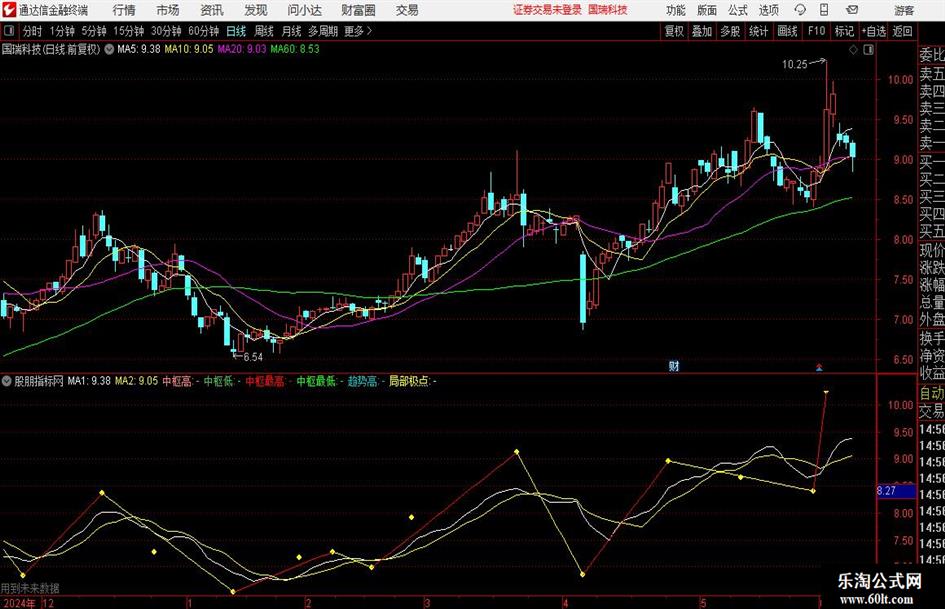Expand the 更多 periods list
Viewport: 945px width, 609px height.
[358, 31]
